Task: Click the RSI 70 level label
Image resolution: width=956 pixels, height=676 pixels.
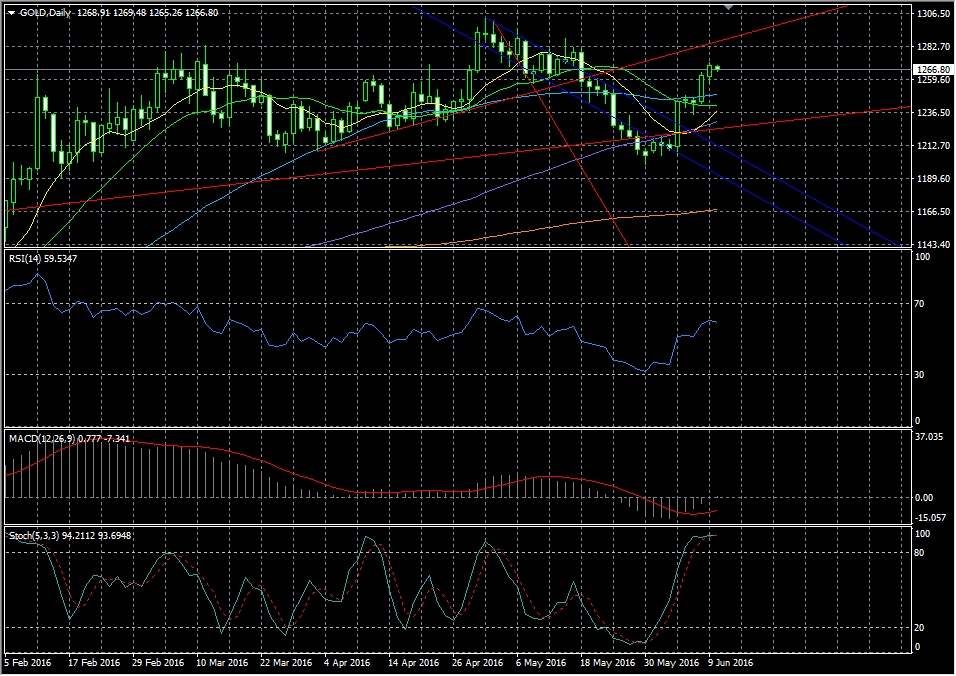Action: point(921,304)
